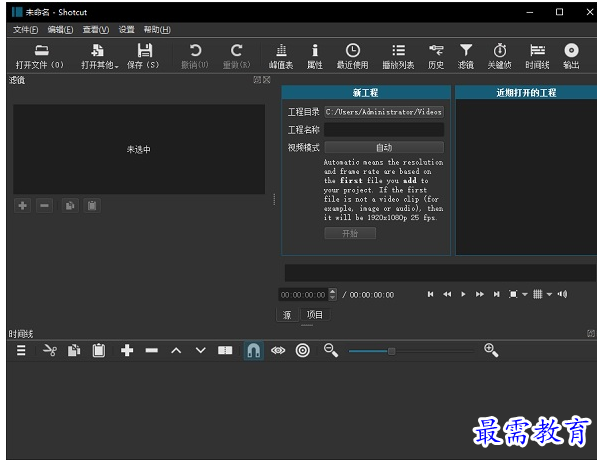The width and height of the screenshot is (597, 463).
Task: Click the timeline lift (up arrow) icon
Action: point(176,350)
